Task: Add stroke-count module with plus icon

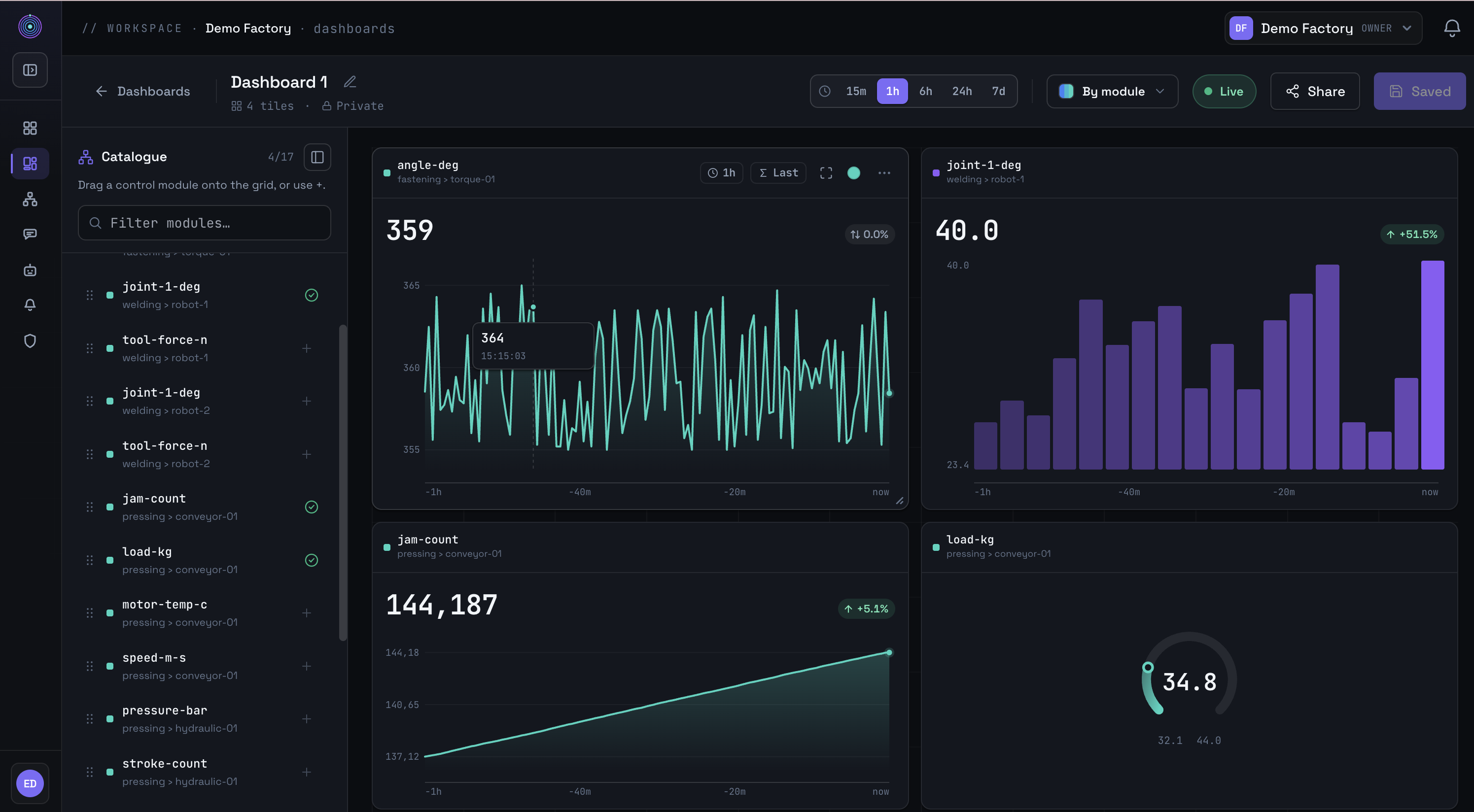Action: 307,772
